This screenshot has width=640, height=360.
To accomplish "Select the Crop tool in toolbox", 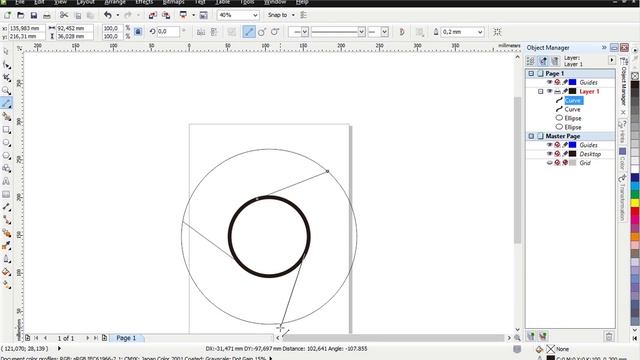I will tap(6, 78).
